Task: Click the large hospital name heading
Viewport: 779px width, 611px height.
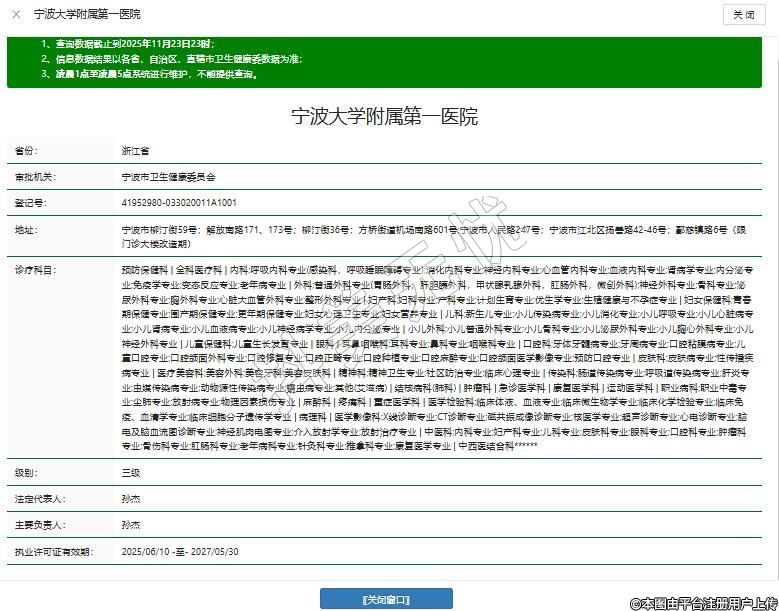Action: pos(385,116)
